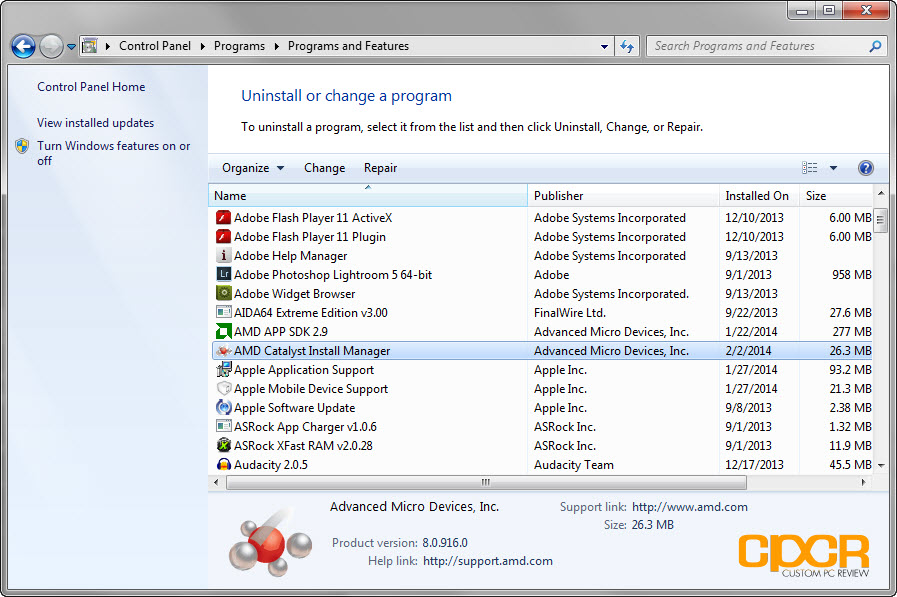This screenshot has height=597, width=897.
Task: Click the Forward arrow navigation button
Action: [51, 47]
